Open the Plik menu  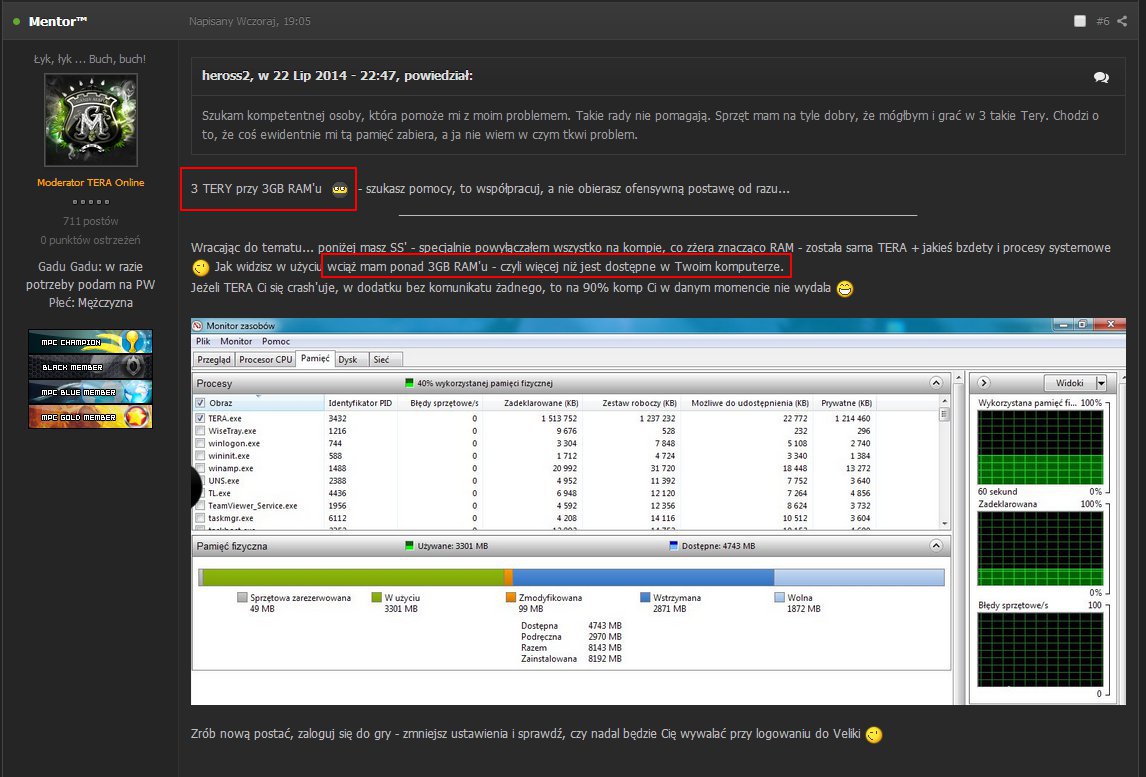click(x=203, y=341)
